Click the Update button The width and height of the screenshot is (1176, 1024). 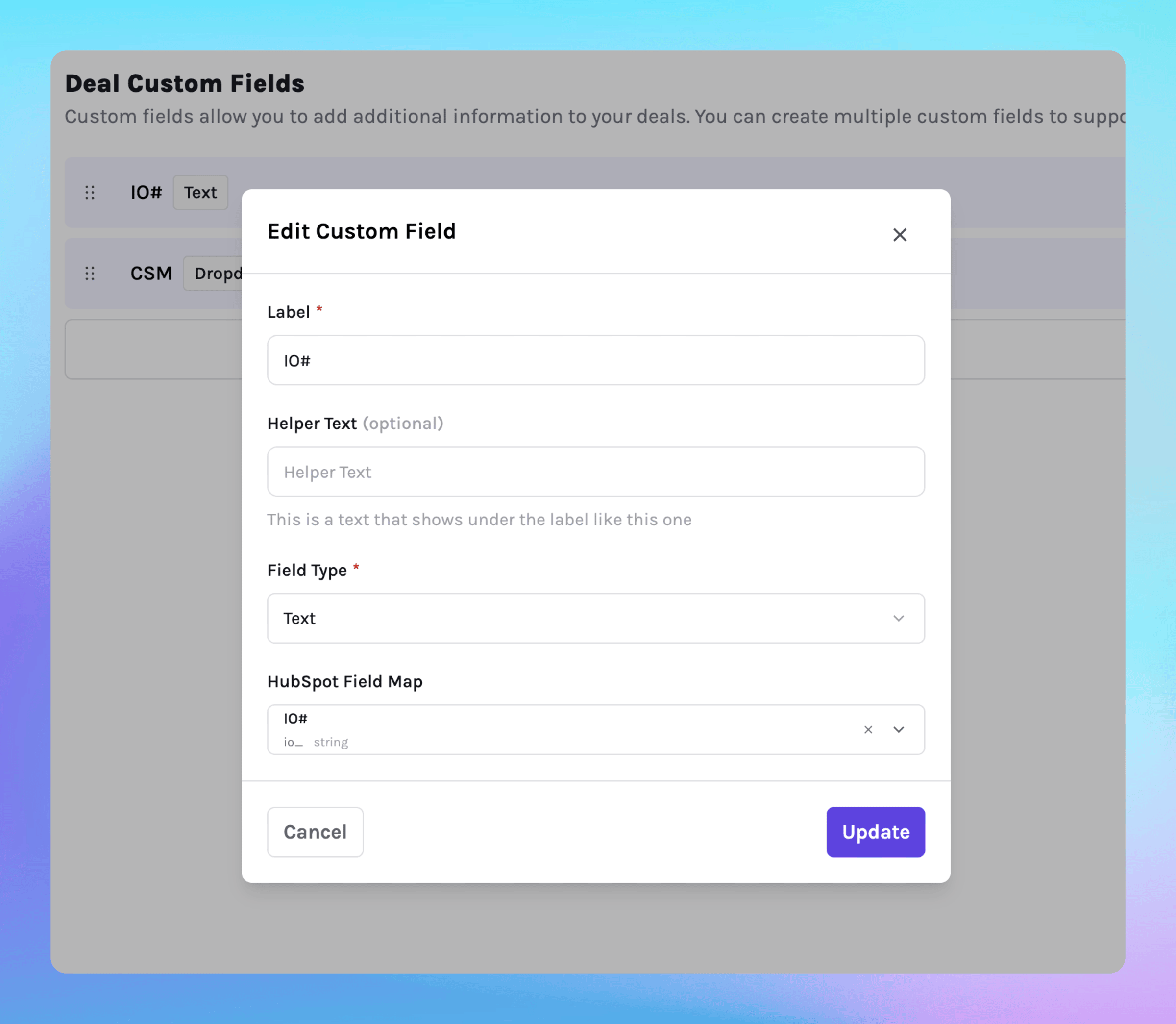(x=875, y=832)
